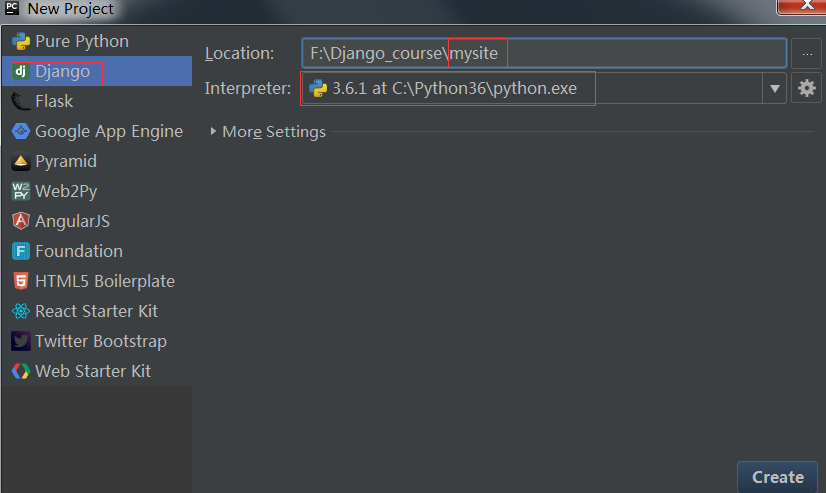Click the Create button
The height and width of the screenshot is (493, 826).
(x=777, y=477)
